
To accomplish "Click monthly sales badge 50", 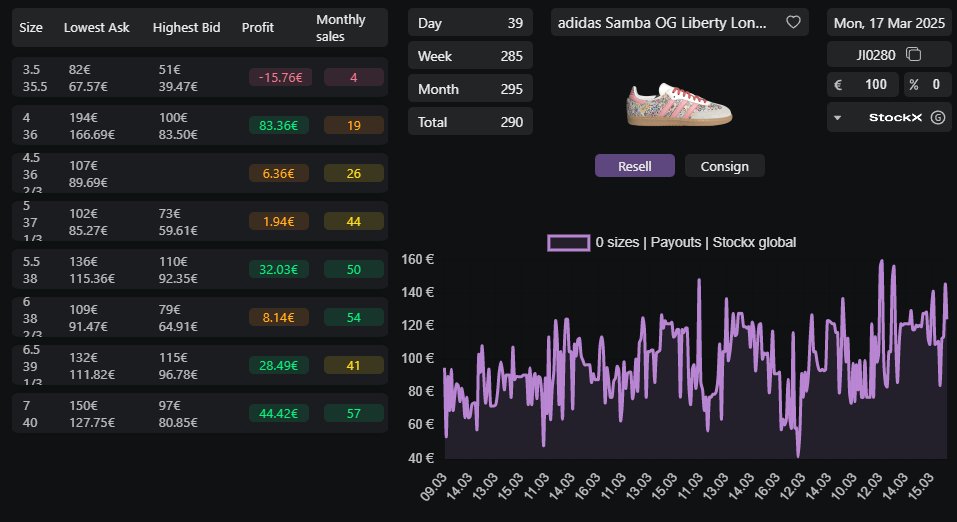I will (353, 269).
